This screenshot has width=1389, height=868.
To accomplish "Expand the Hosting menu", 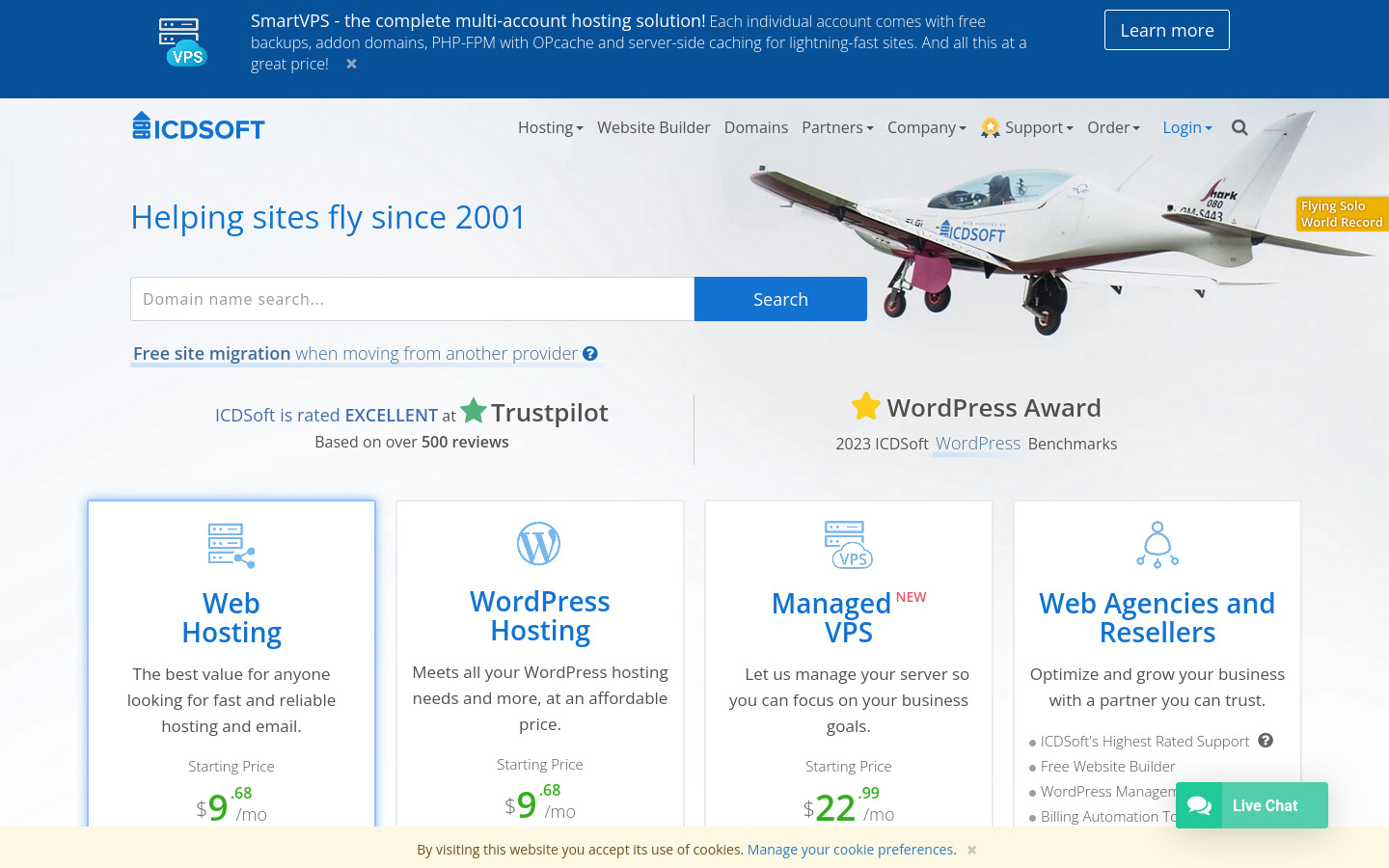I will (550, 127).
